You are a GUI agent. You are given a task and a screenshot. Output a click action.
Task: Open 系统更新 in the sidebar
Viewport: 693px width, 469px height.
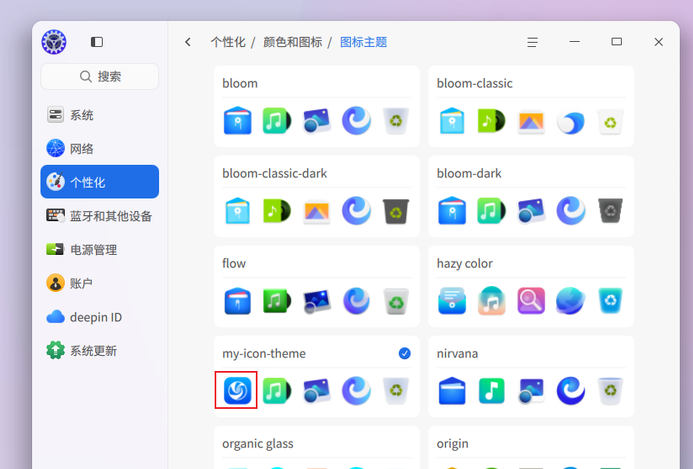tap(100, 351)
